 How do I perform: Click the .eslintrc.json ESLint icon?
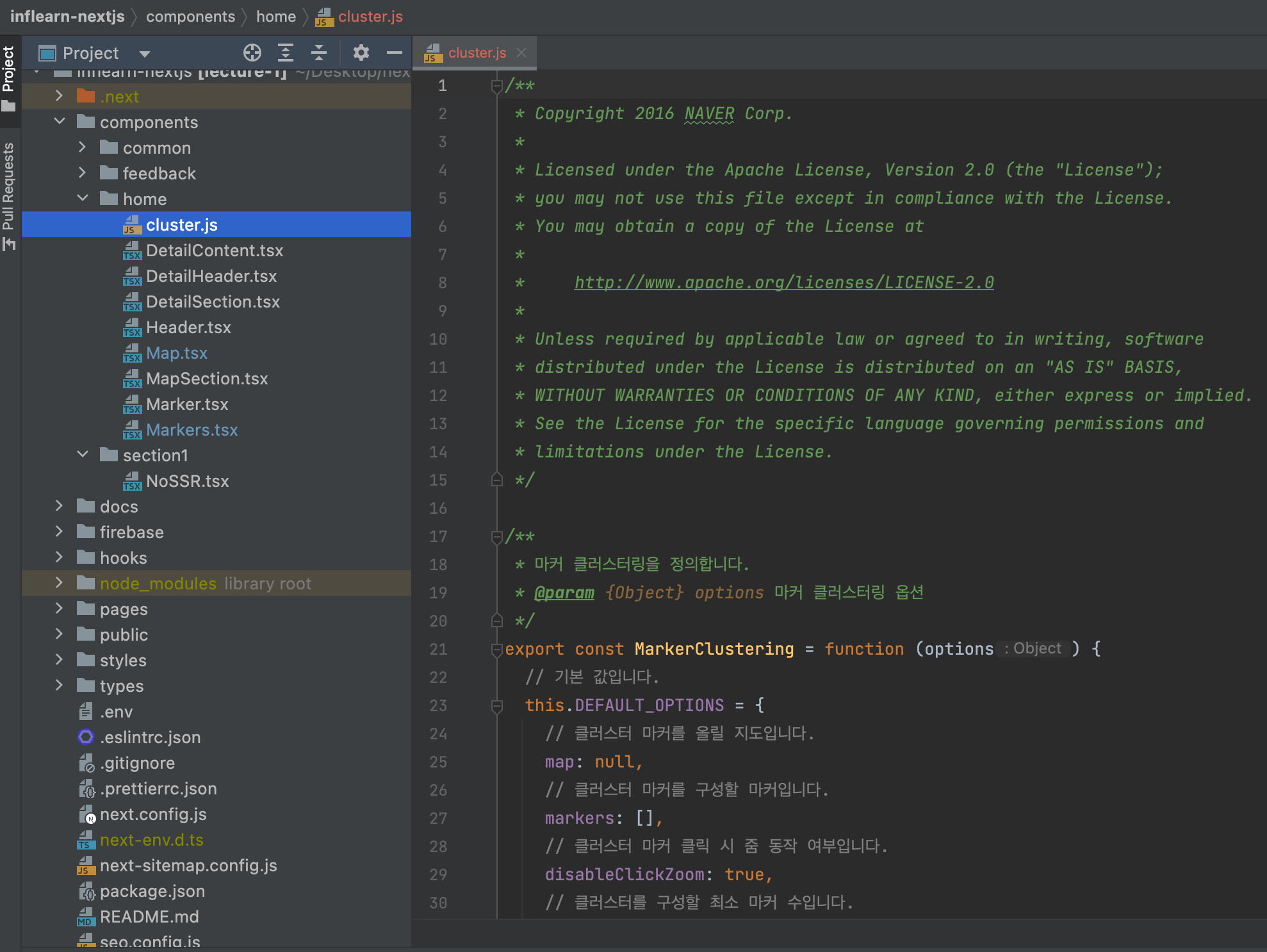click(86, 737)
